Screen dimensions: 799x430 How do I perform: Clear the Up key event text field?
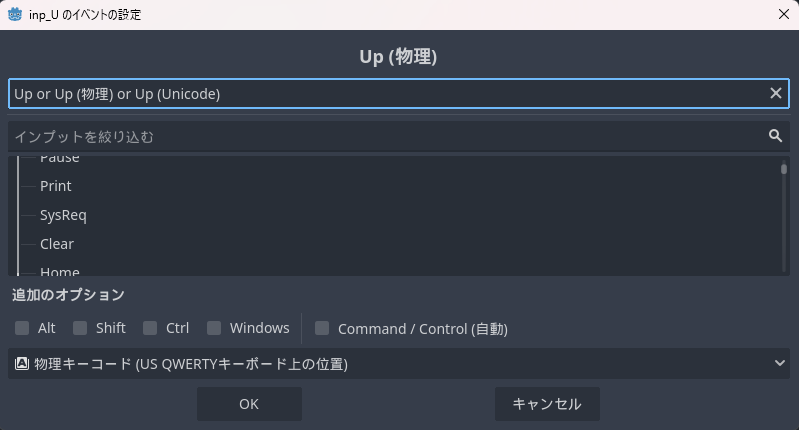[x=775, y=93]
